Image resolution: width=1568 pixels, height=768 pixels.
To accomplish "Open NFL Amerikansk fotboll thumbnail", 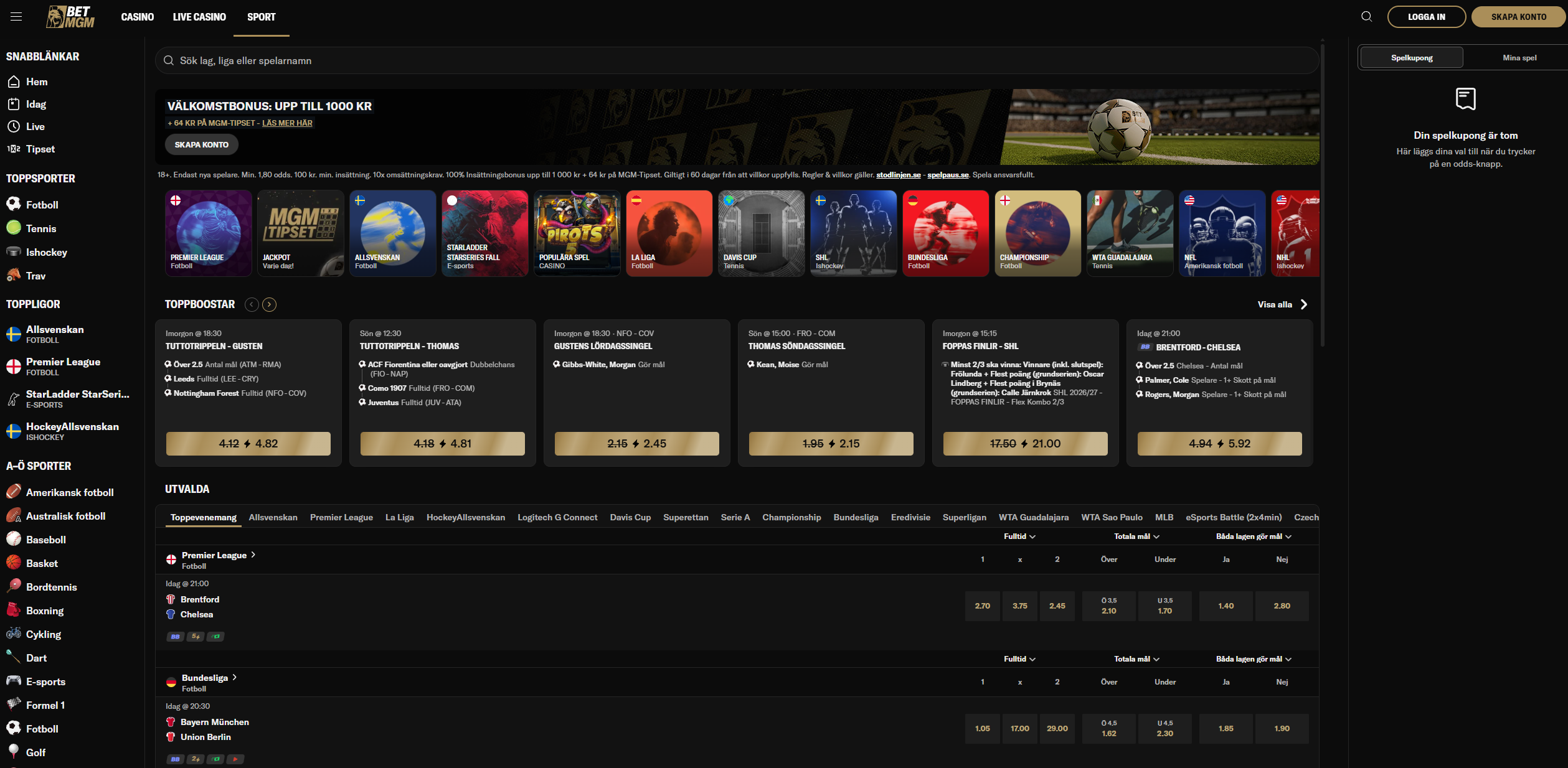I will click(x=1222, y=233).
